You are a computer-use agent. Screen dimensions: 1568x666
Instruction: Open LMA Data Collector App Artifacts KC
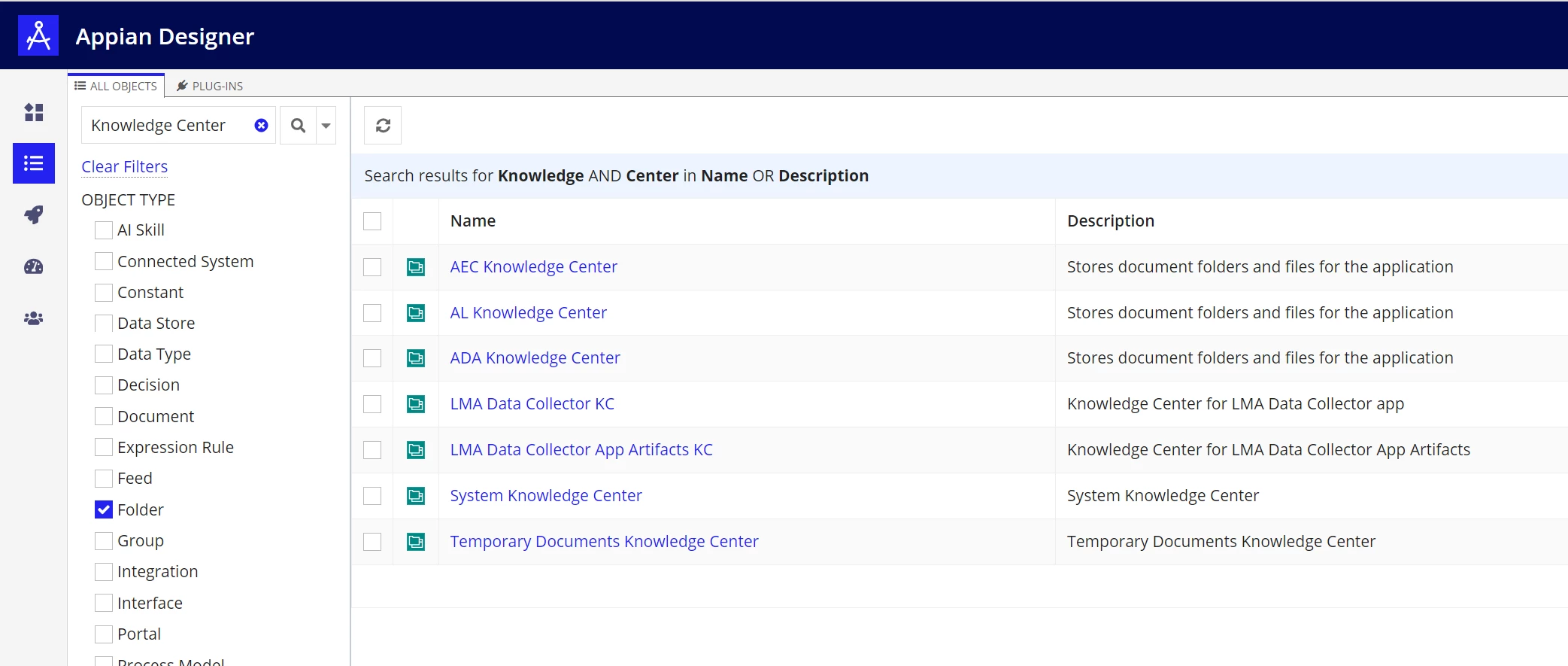[581, 450]
